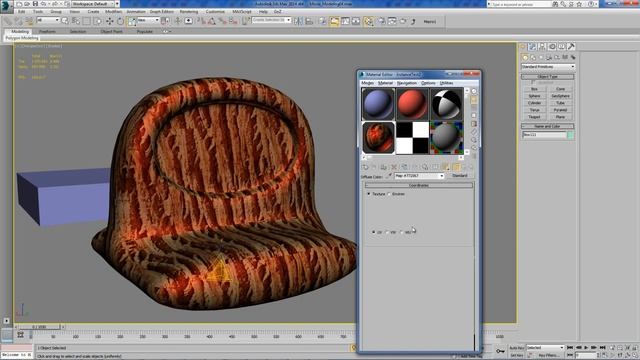This screenshot has height=360, width=640.
Task: Collapse the Object Type rollout
Action: [548, 77]
